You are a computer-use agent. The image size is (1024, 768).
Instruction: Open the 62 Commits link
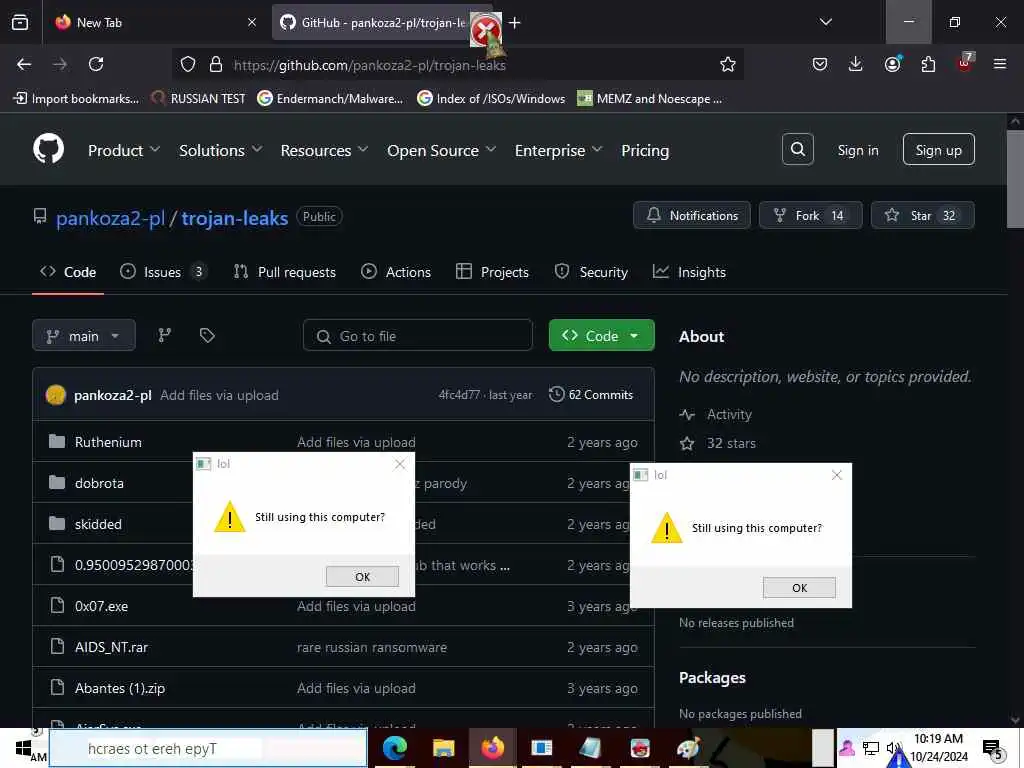click(x=592, y=394)
